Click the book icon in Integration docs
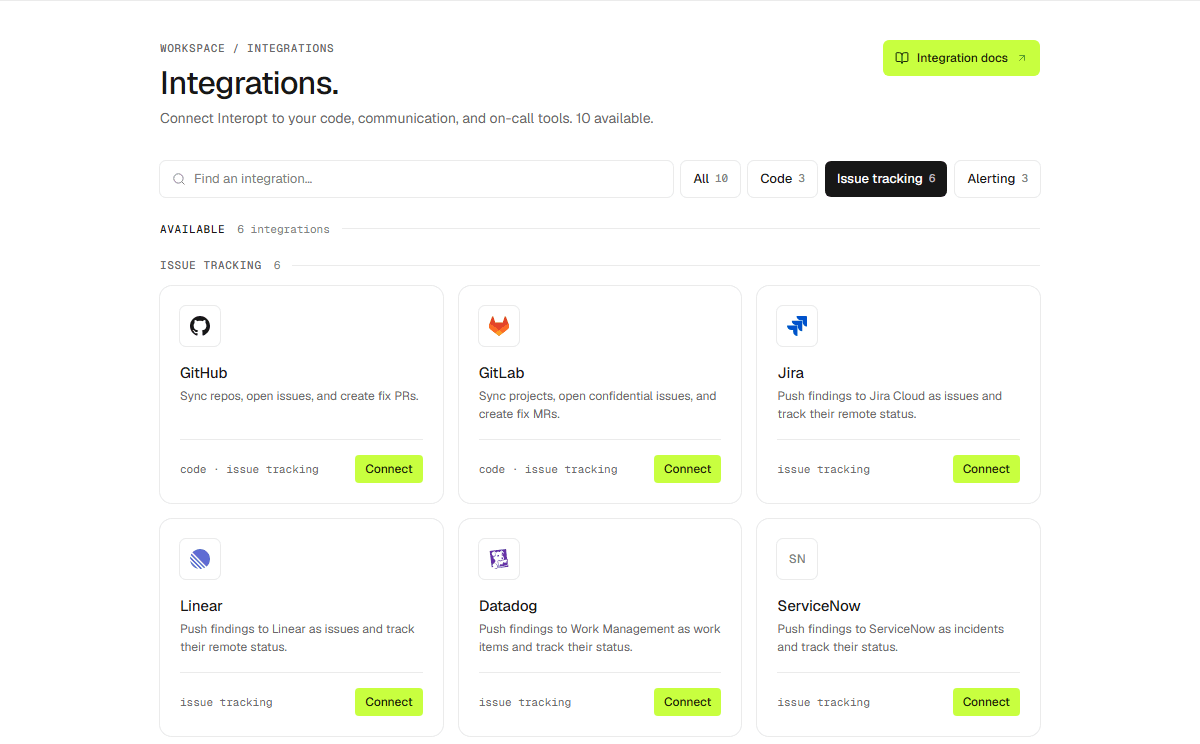 (x=902, y=58)
